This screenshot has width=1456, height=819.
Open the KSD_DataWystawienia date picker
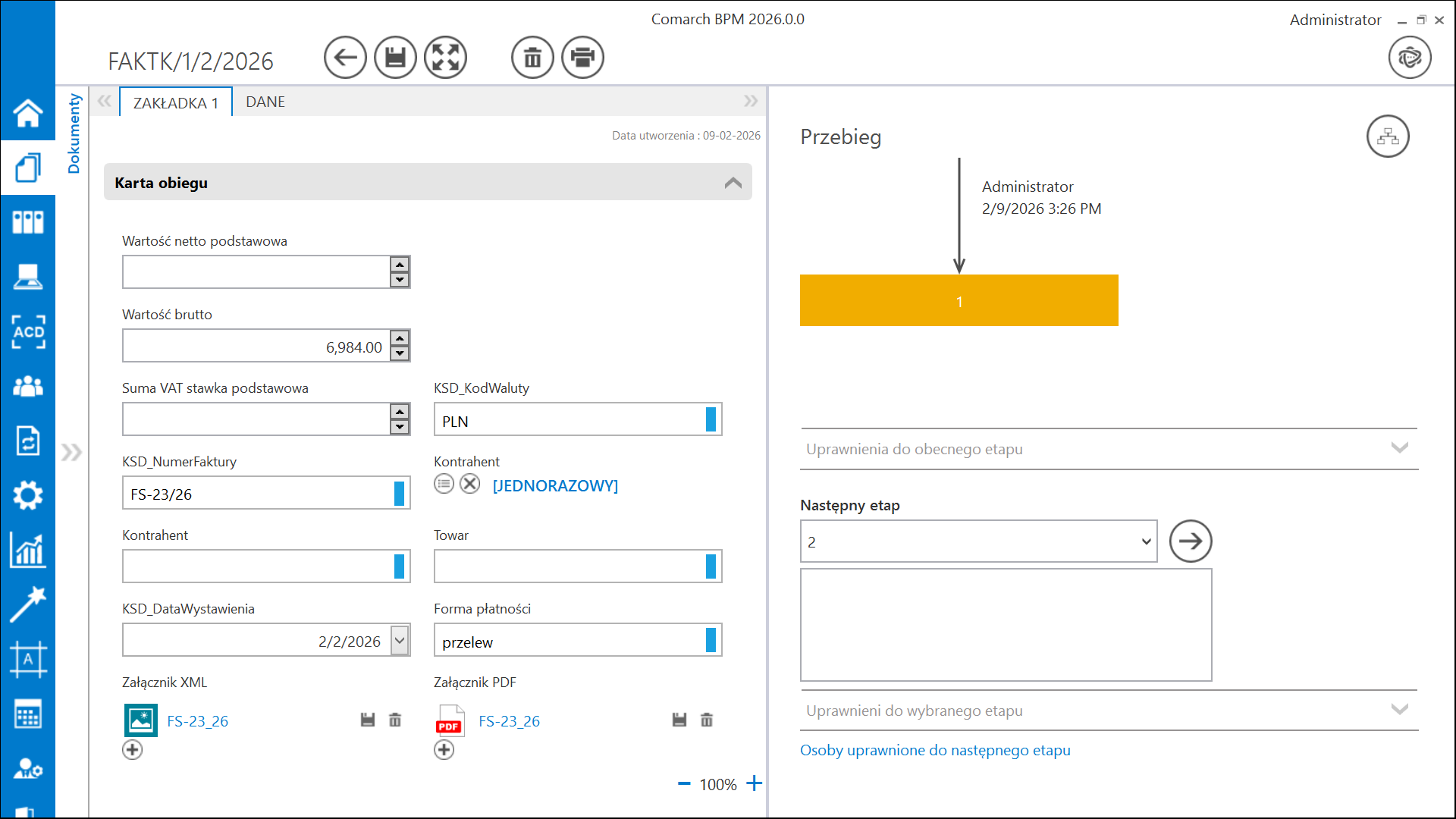click(400, 641)
